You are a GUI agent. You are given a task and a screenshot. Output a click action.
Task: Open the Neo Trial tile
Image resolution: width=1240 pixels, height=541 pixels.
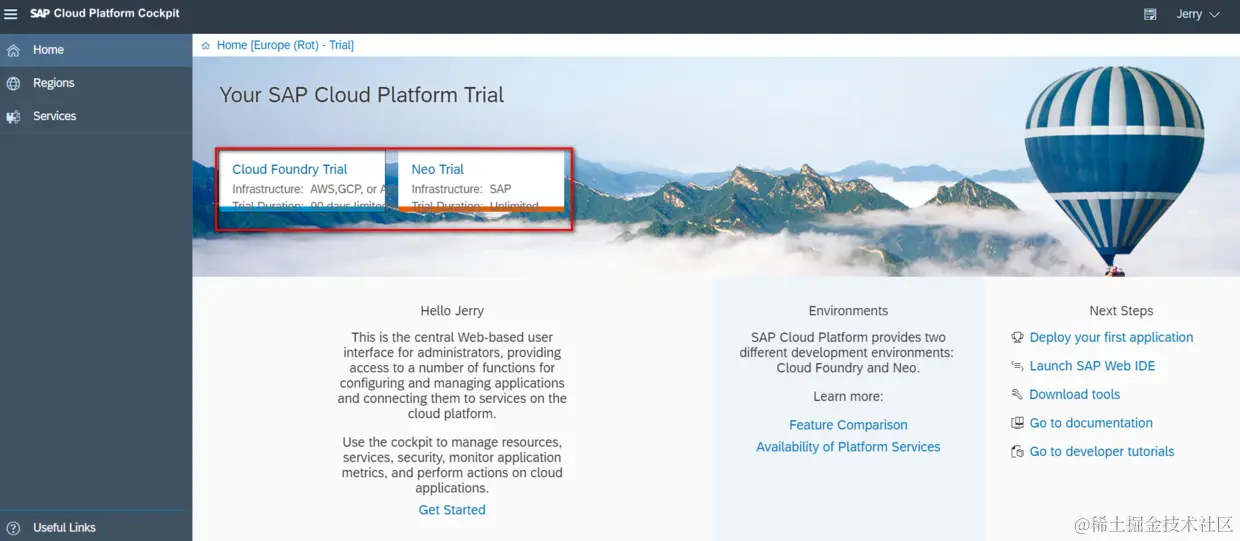coord(481,181)
